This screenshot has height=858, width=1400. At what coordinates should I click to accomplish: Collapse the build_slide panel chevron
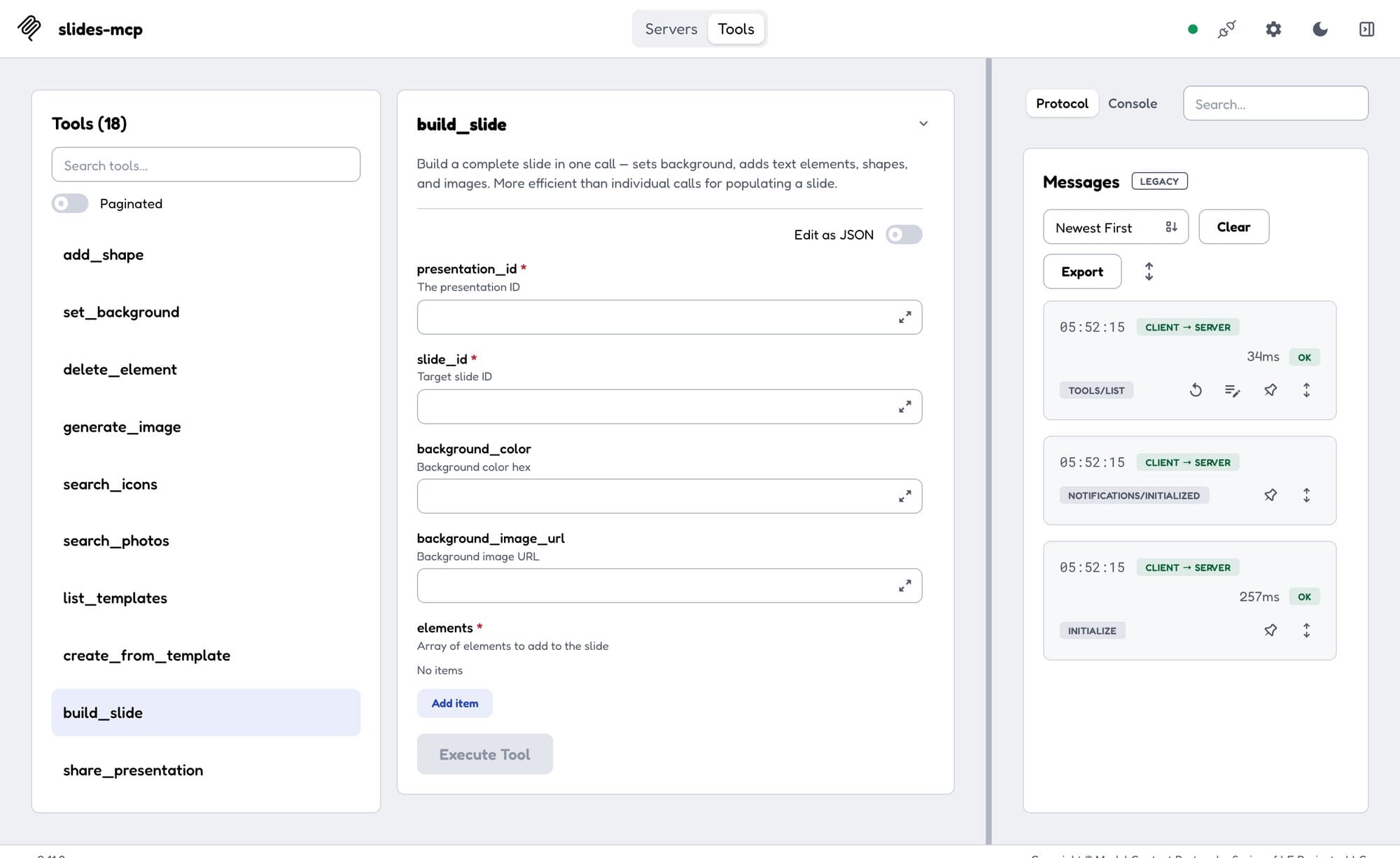tap(923, 124)
